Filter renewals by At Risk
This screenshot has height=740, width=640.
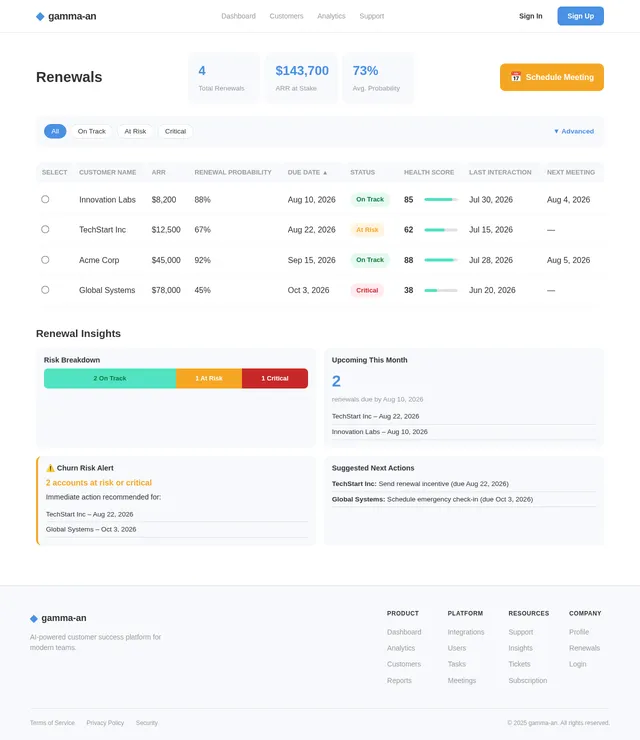click(x=135, y=131)
